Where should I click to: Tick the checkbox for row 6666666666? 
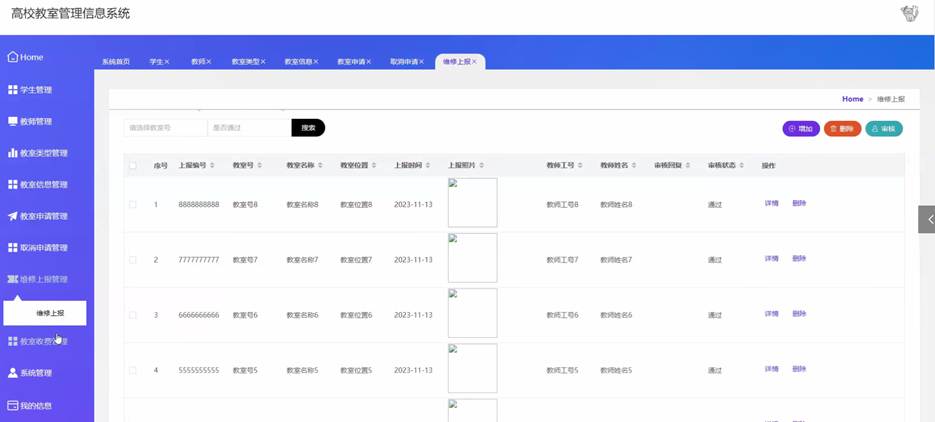pyautogui.click(x=132, y=315)
